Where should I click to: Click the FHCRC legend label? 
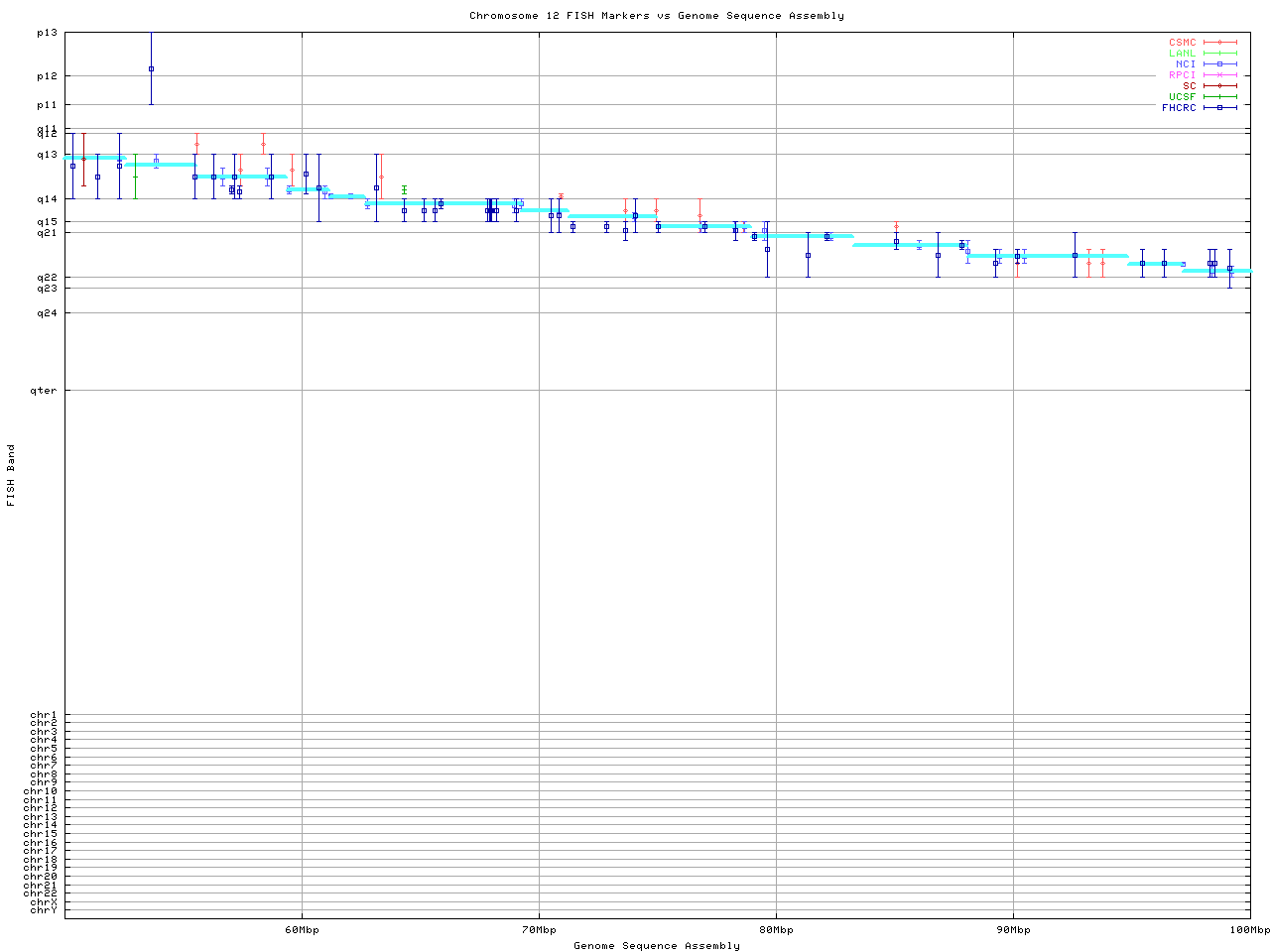pyautogui.click(x=1179, y=108)
